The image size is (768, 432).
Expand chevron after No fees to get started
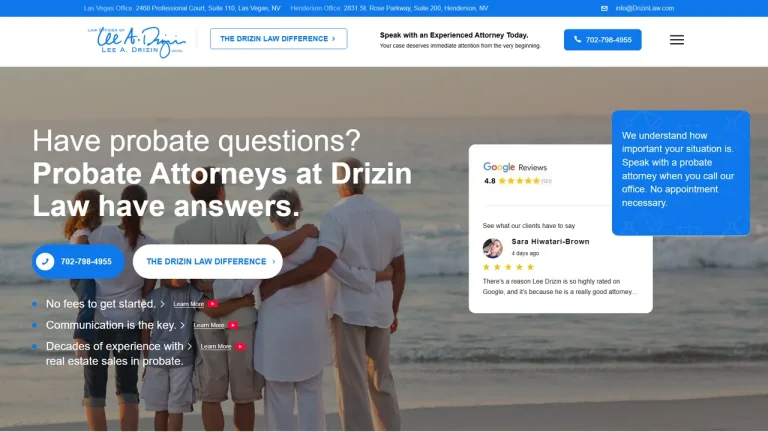point(163,304)
